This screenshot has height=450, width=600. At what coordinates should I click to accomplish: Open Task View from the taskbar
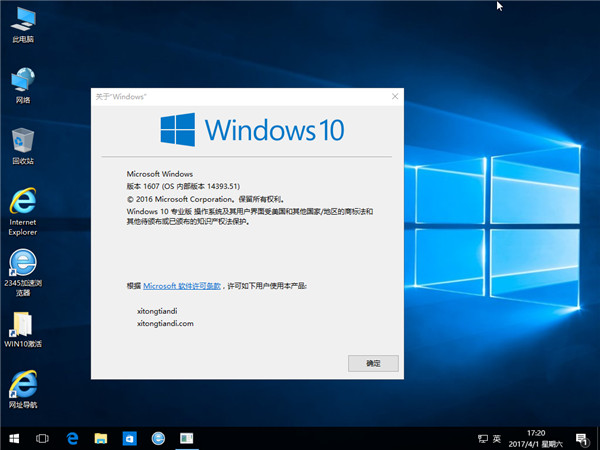(42, 439)
